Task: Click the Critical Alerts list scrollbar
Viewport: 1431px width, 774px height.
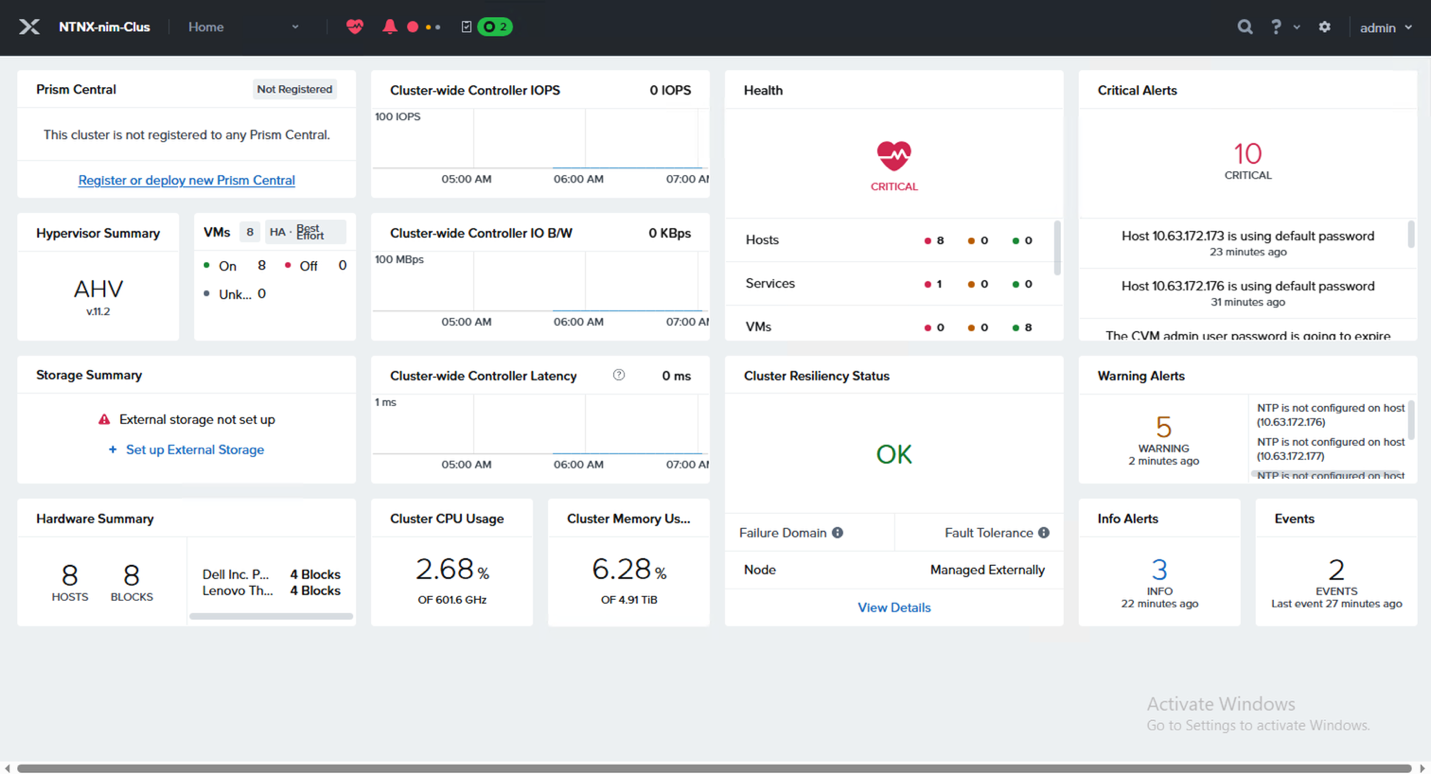Action: point(1411,234)
